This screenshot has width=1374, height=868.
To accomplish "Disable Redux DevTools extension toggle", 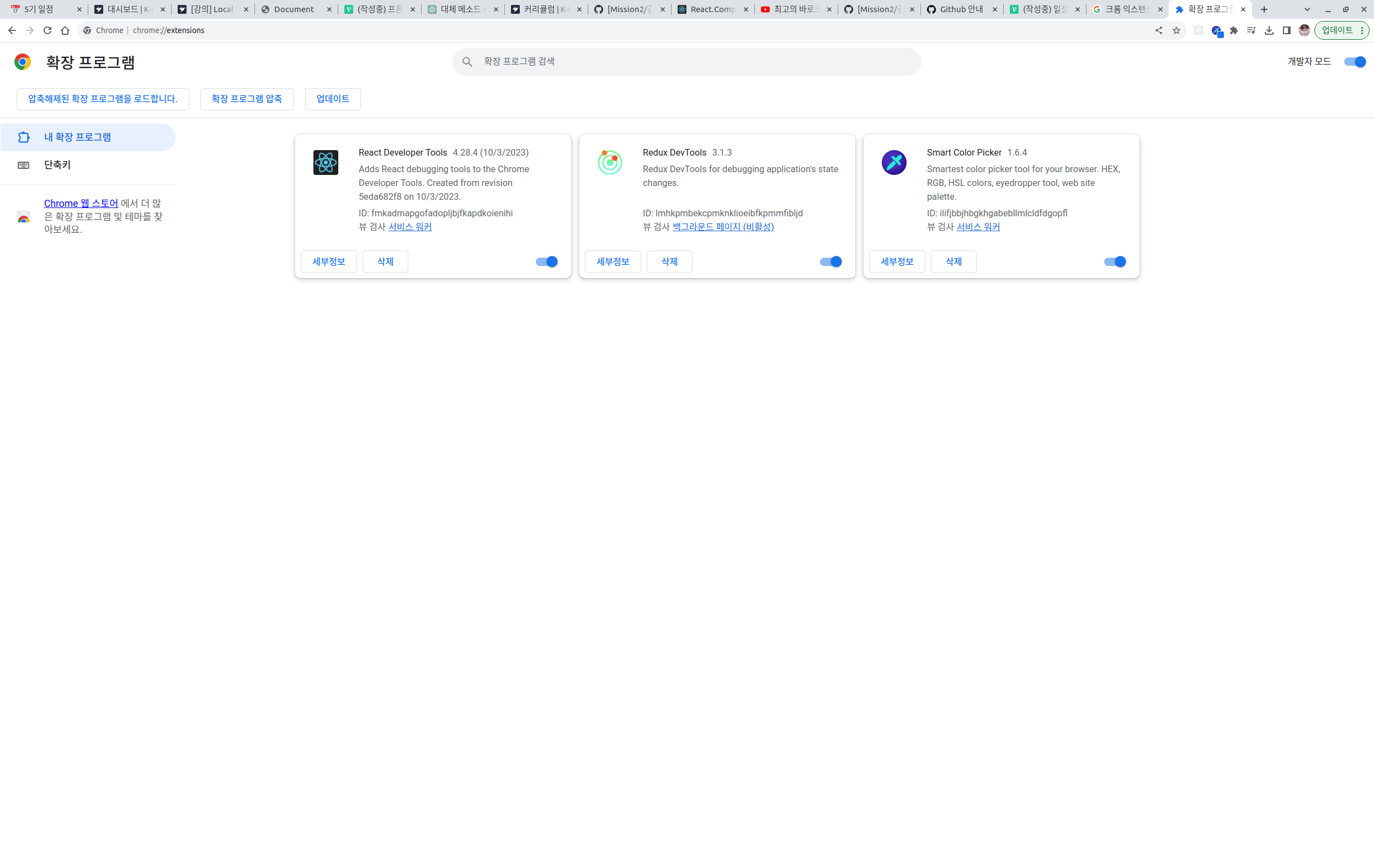I will point(831,262).
